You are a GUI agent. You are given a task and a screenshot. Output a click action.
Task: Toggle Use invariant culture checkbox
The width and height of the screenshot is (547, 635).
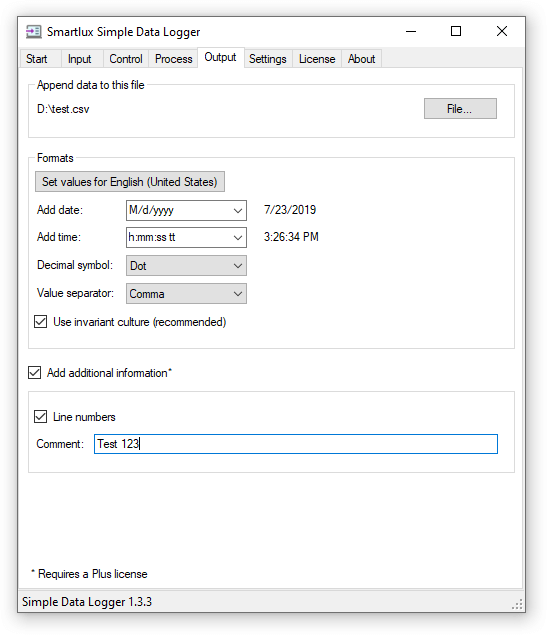click(40, 322)
